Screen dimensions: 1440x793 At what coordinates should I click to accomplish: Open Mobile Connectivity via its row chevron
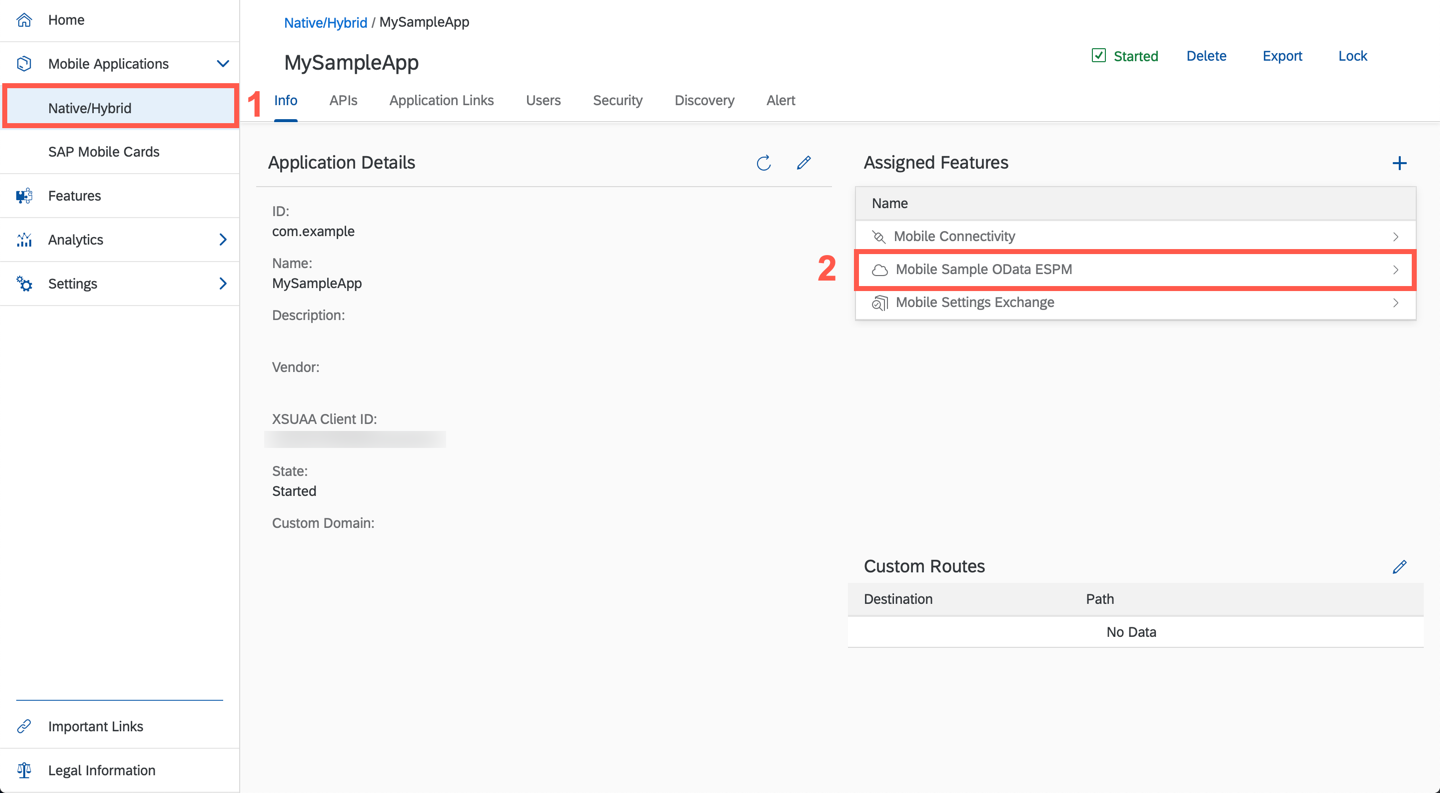click(1396, 237)
